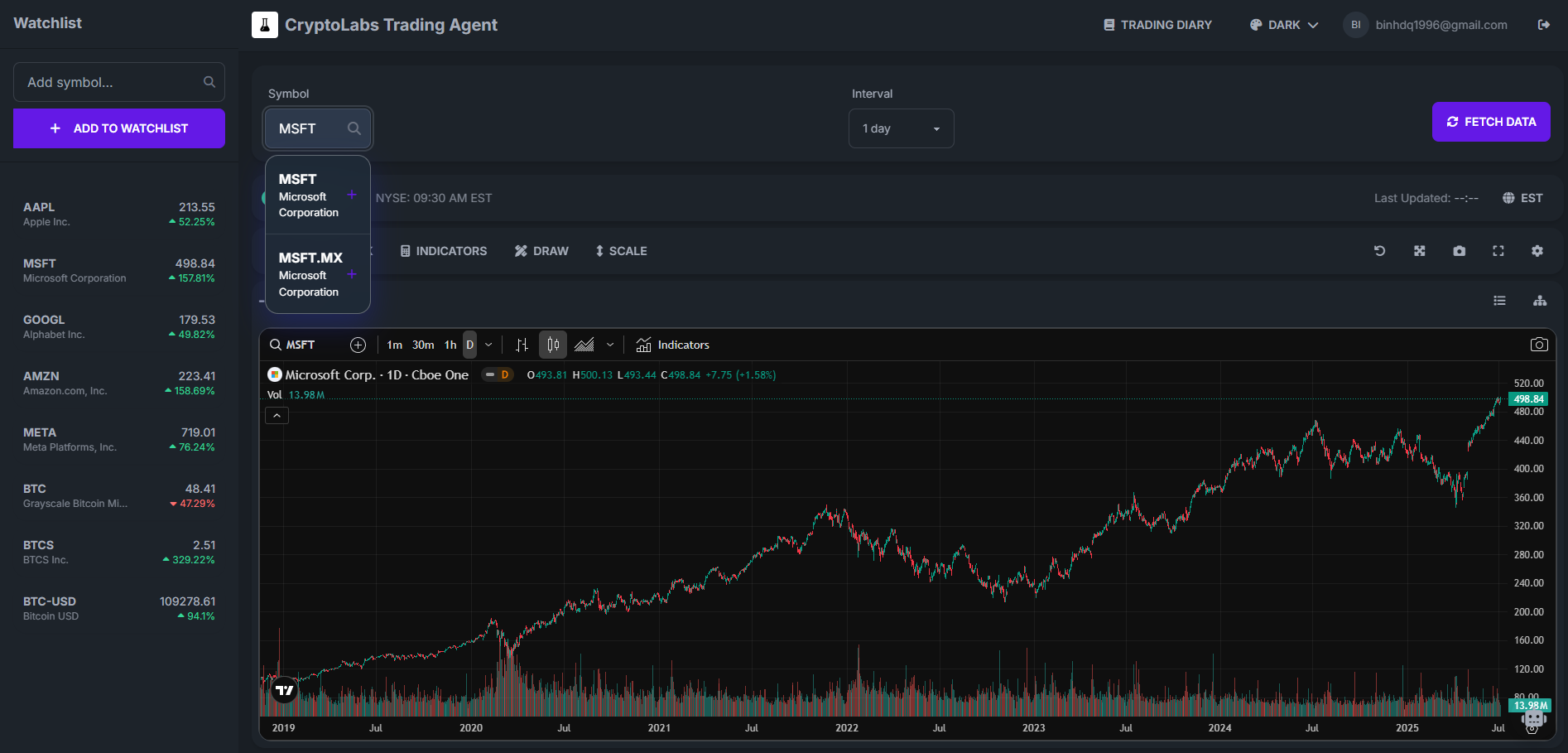
Task: Select the Bars chart style icon
Action: (522, 345)
